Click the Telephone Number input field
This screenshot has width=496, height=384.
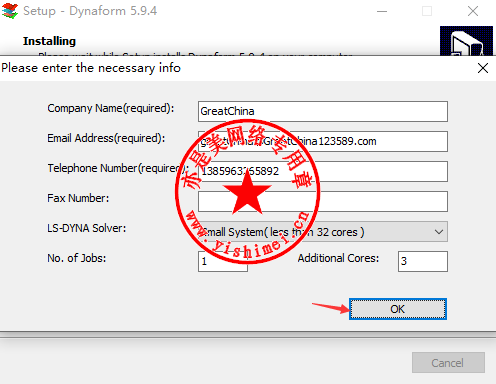[323, 171]
